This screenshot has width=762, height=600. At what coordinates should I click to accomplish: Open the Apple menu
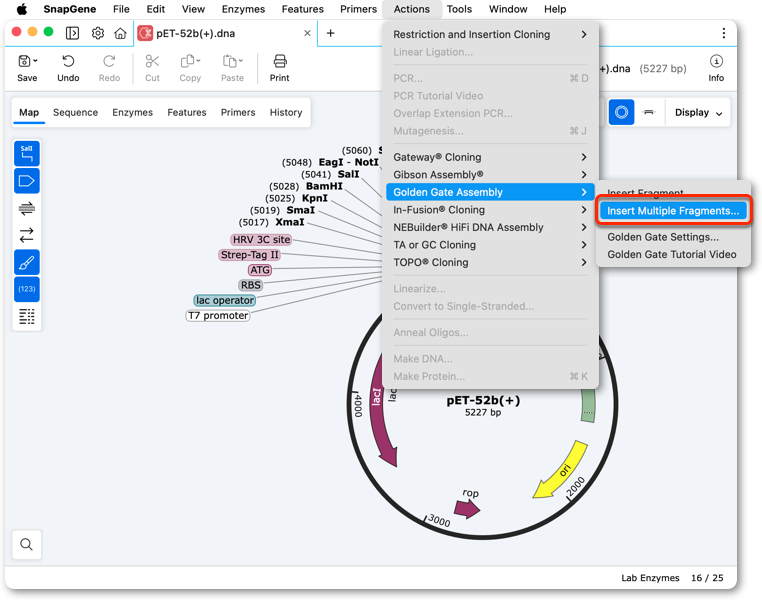tap(21, 9)
